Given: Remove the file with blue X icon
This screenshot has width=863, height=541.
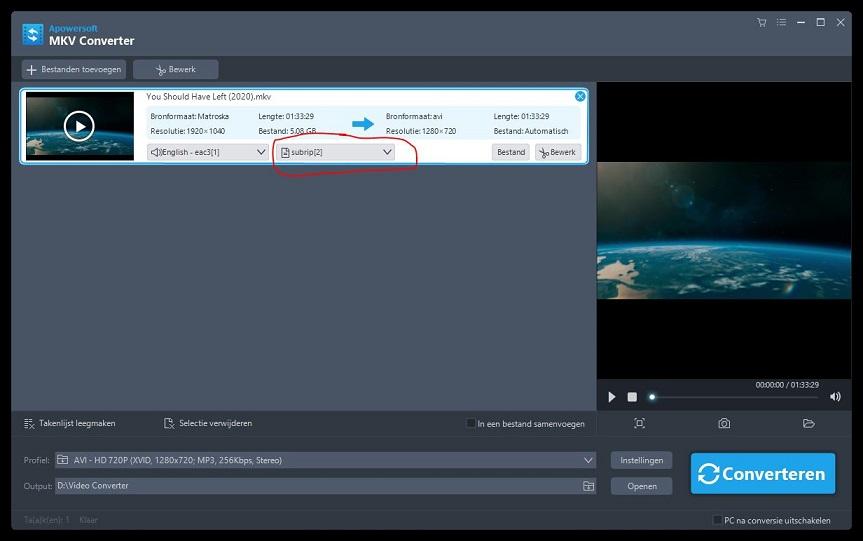Looking at the screenshot, I should [x=580, y=96].
